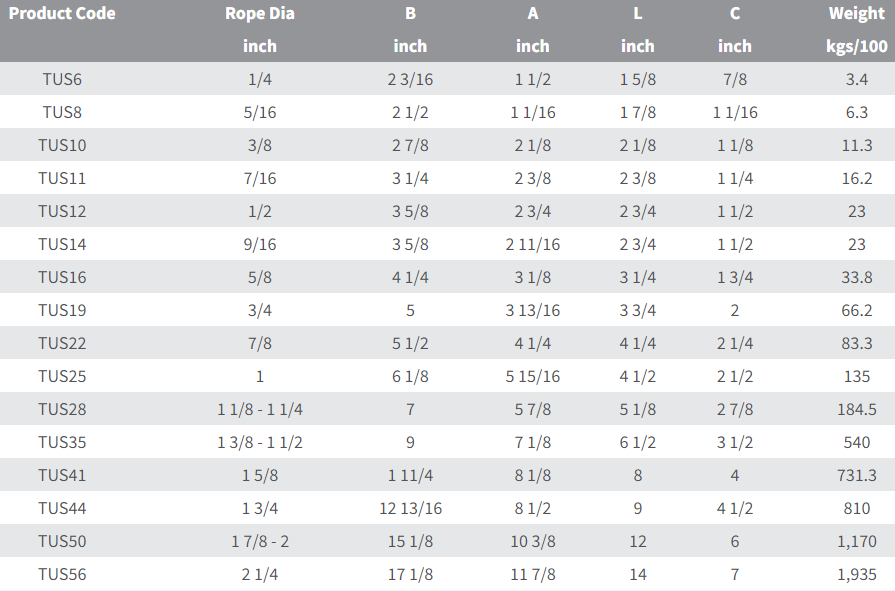
Task: Click the TUS28 product code
Action: click(62, 410)
